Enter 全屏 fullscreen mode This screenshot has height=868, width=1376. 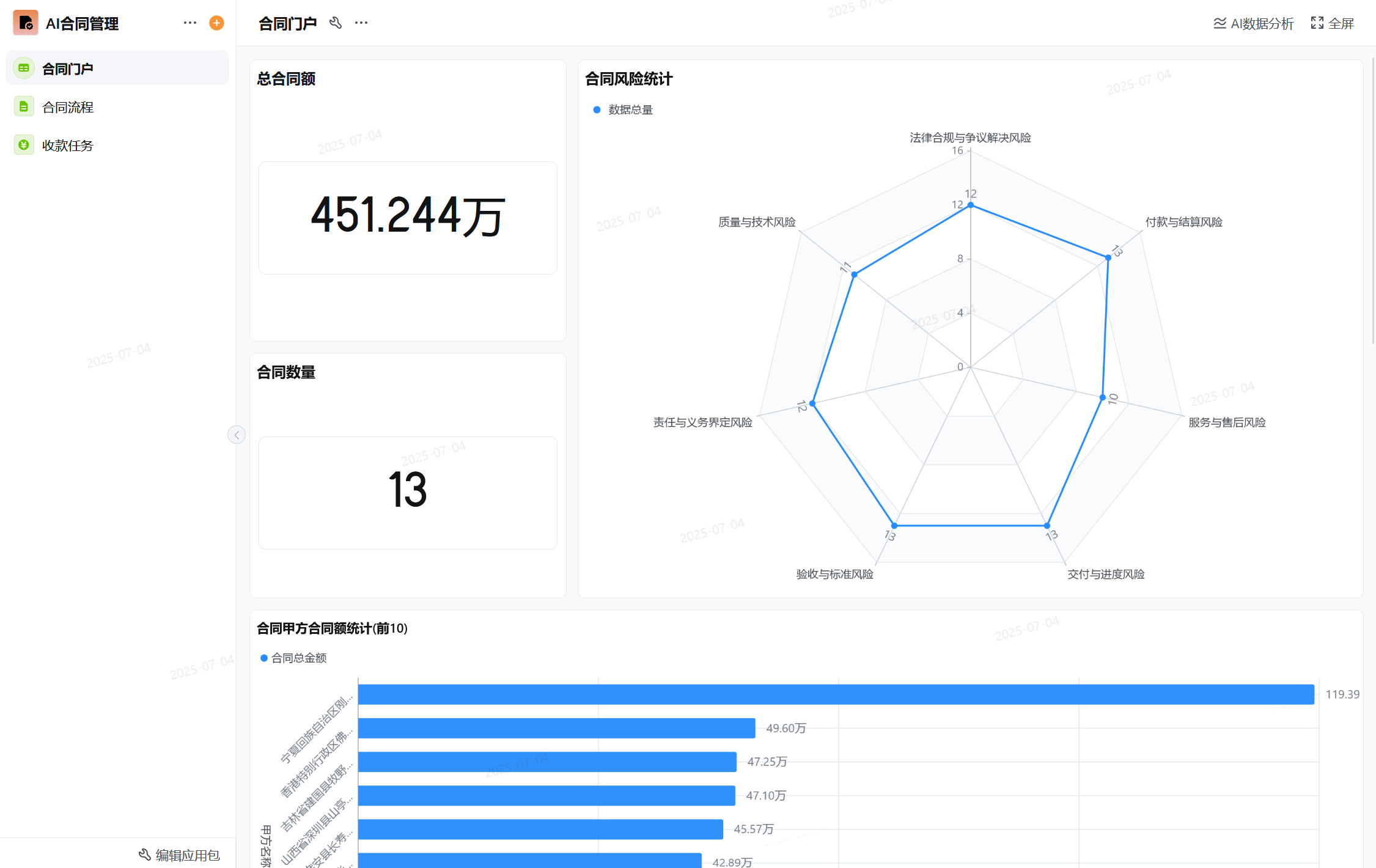click(x=1333, y=23)
